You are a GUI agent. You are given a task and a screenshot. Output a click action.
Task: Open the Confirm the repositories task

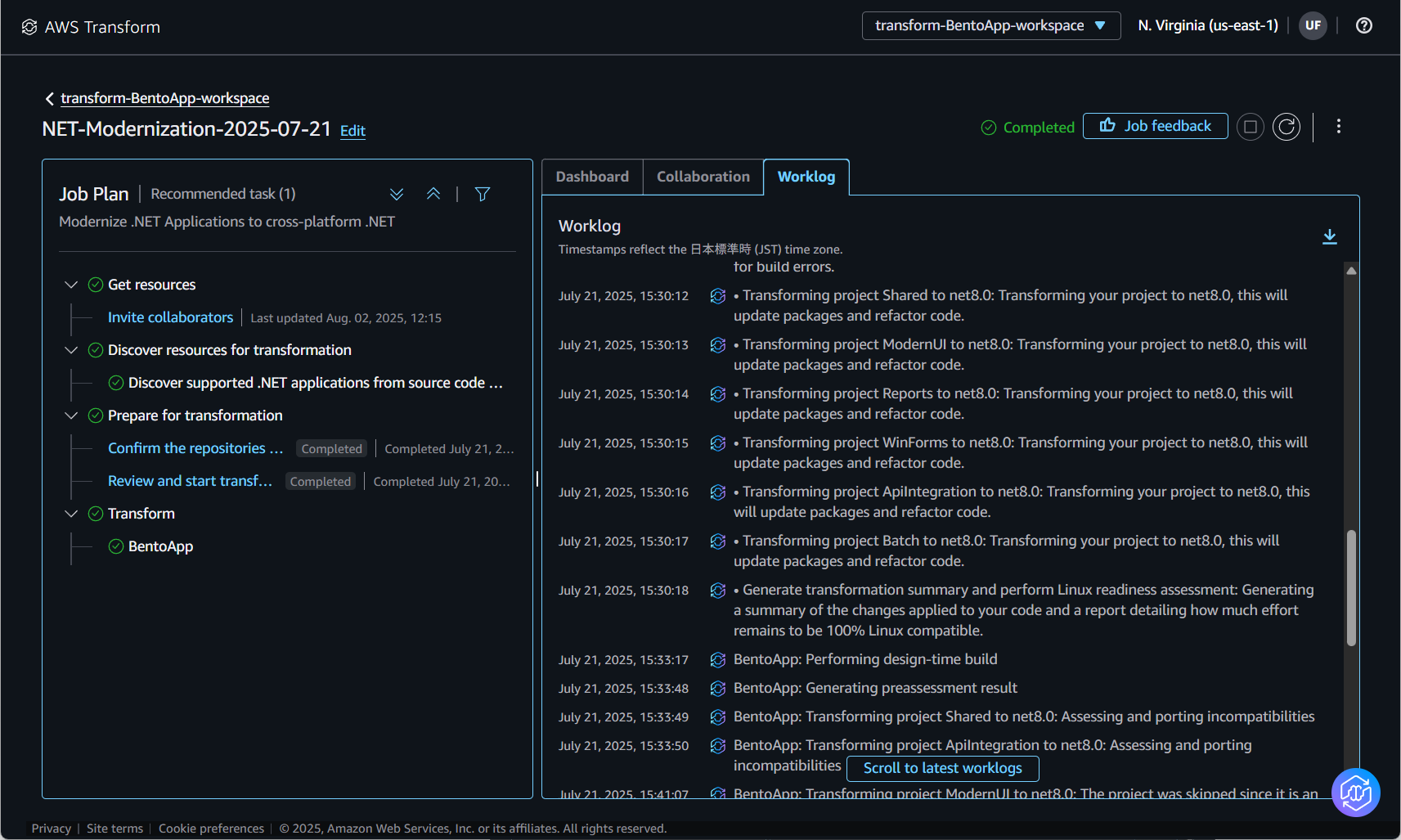coord(195,448)
